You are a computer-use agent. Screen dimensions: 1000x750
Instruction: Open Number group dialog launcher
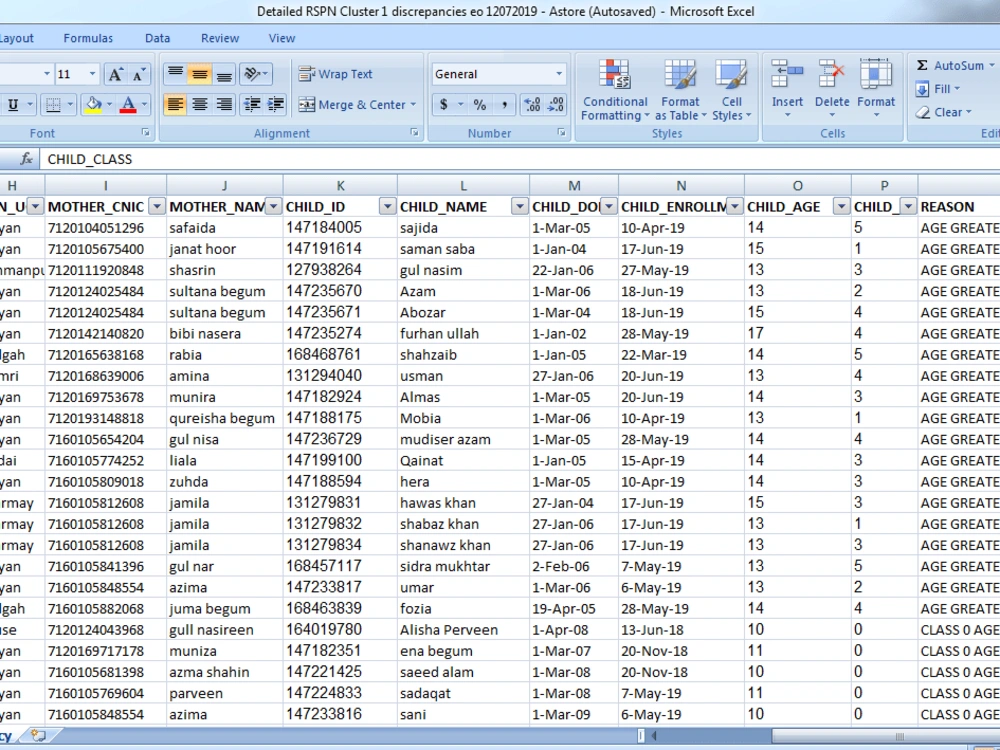pyautogui.click(x=562, y=133)
